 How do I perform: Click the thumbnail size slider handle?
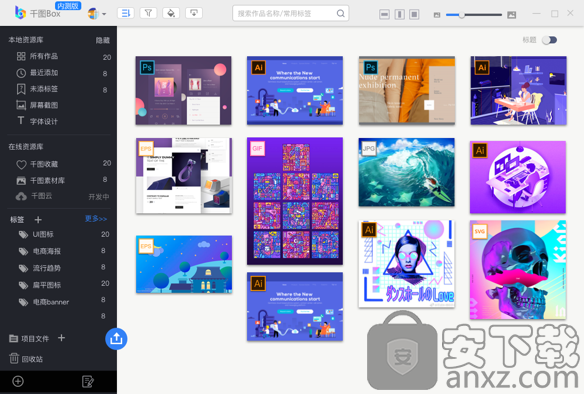[461, 15]
